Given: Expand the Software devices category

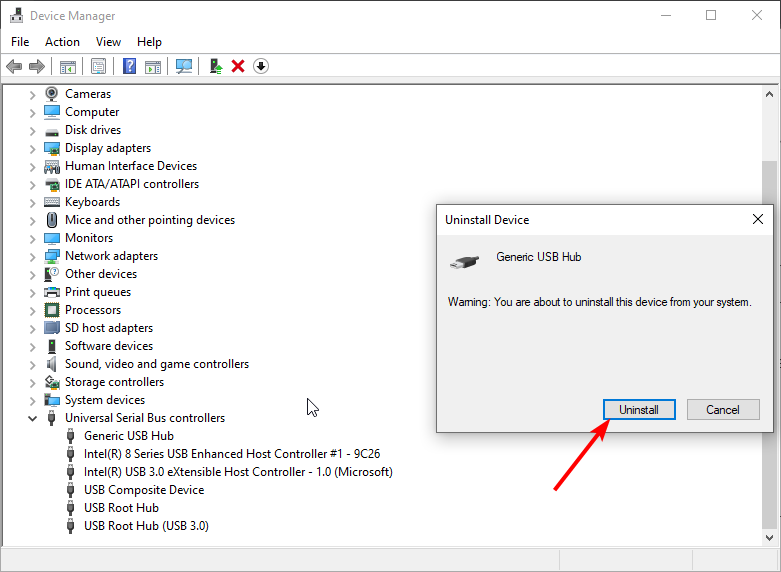Looking at the screenshot, I should 32,347.
